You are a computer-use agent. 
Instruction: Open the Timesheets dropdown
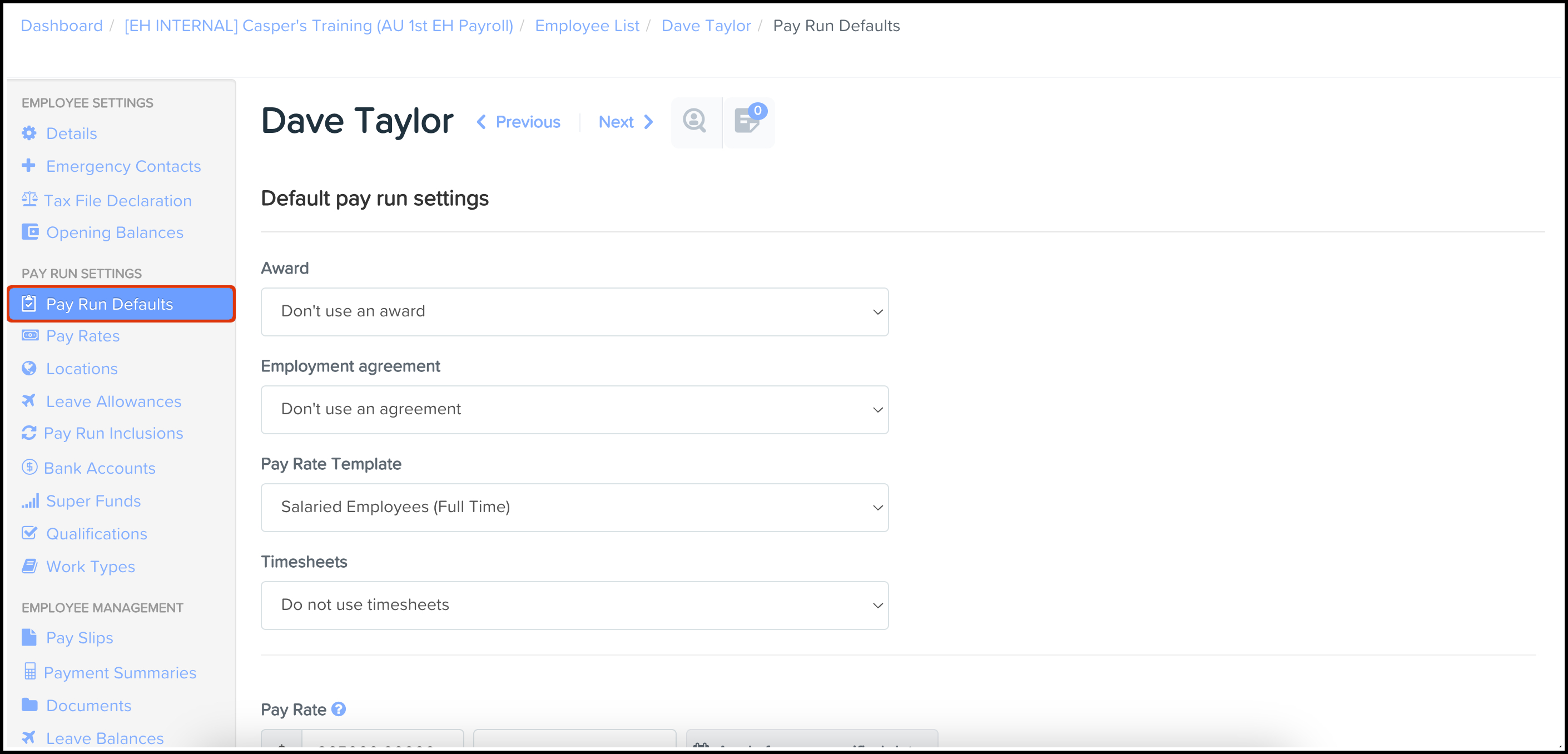click(x=574, y=606)
